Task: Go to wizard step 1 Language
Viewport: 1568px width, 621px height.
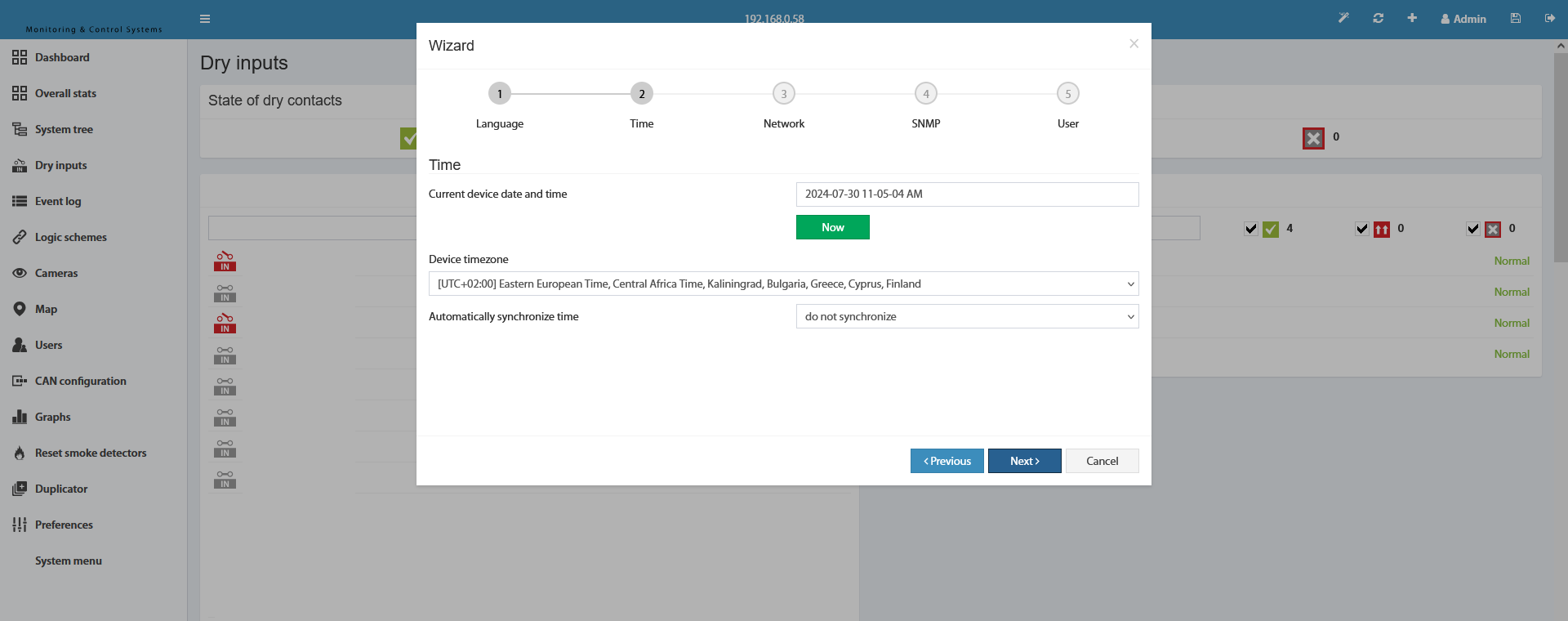Action: 500,94
